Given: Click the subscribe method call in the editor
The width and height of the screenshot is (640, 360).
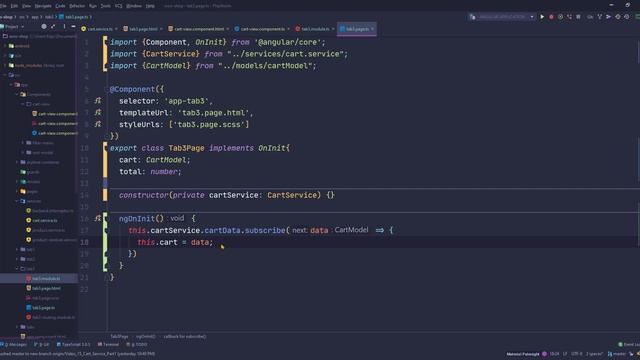Looking at the screenshot, I should pyautogui.click(x=264, y=230).
